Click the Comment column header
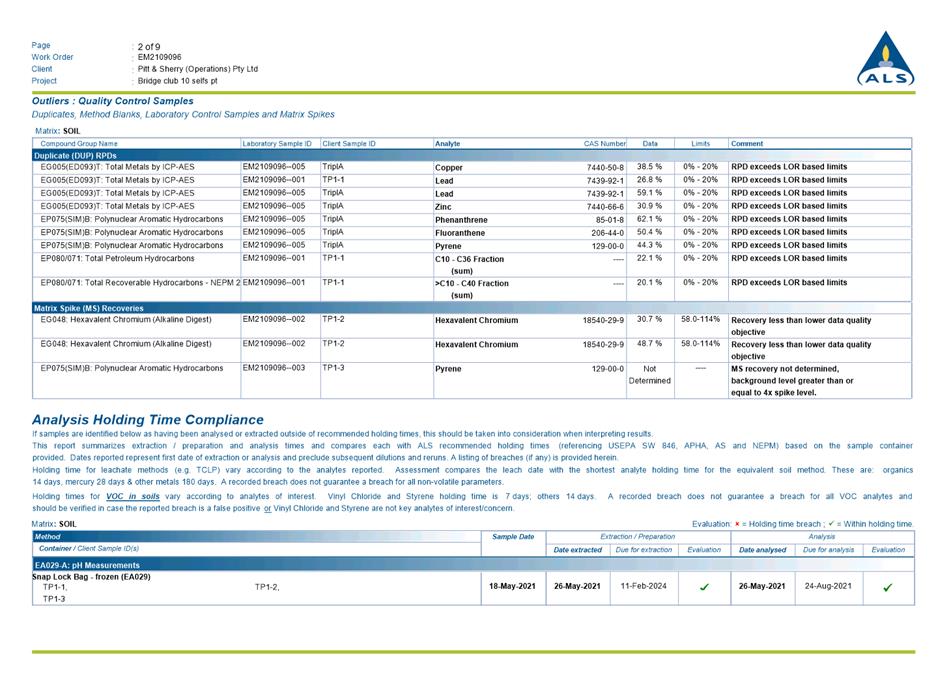951x673 pixels. coord(748,141)
